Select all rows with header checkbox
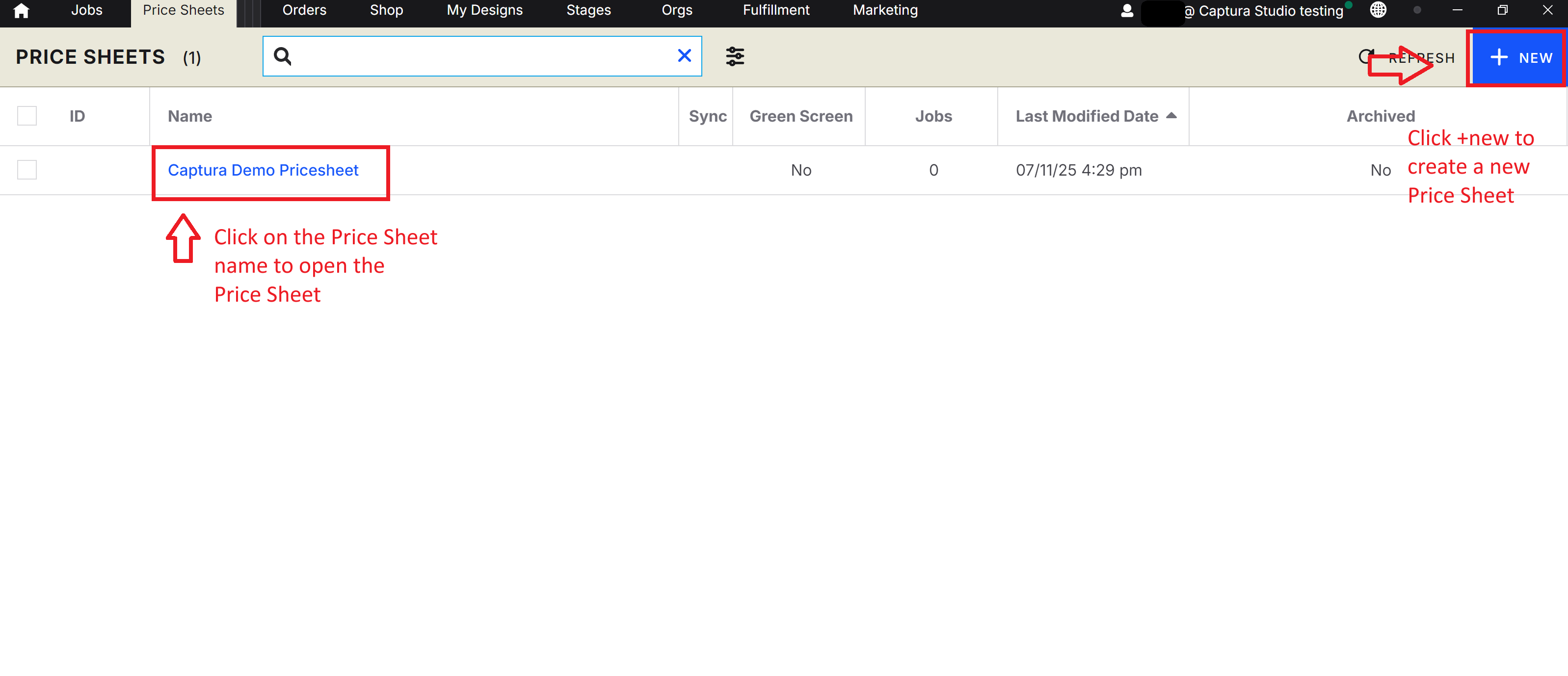The image size is (1568, 676). click(x=27, y=116)
